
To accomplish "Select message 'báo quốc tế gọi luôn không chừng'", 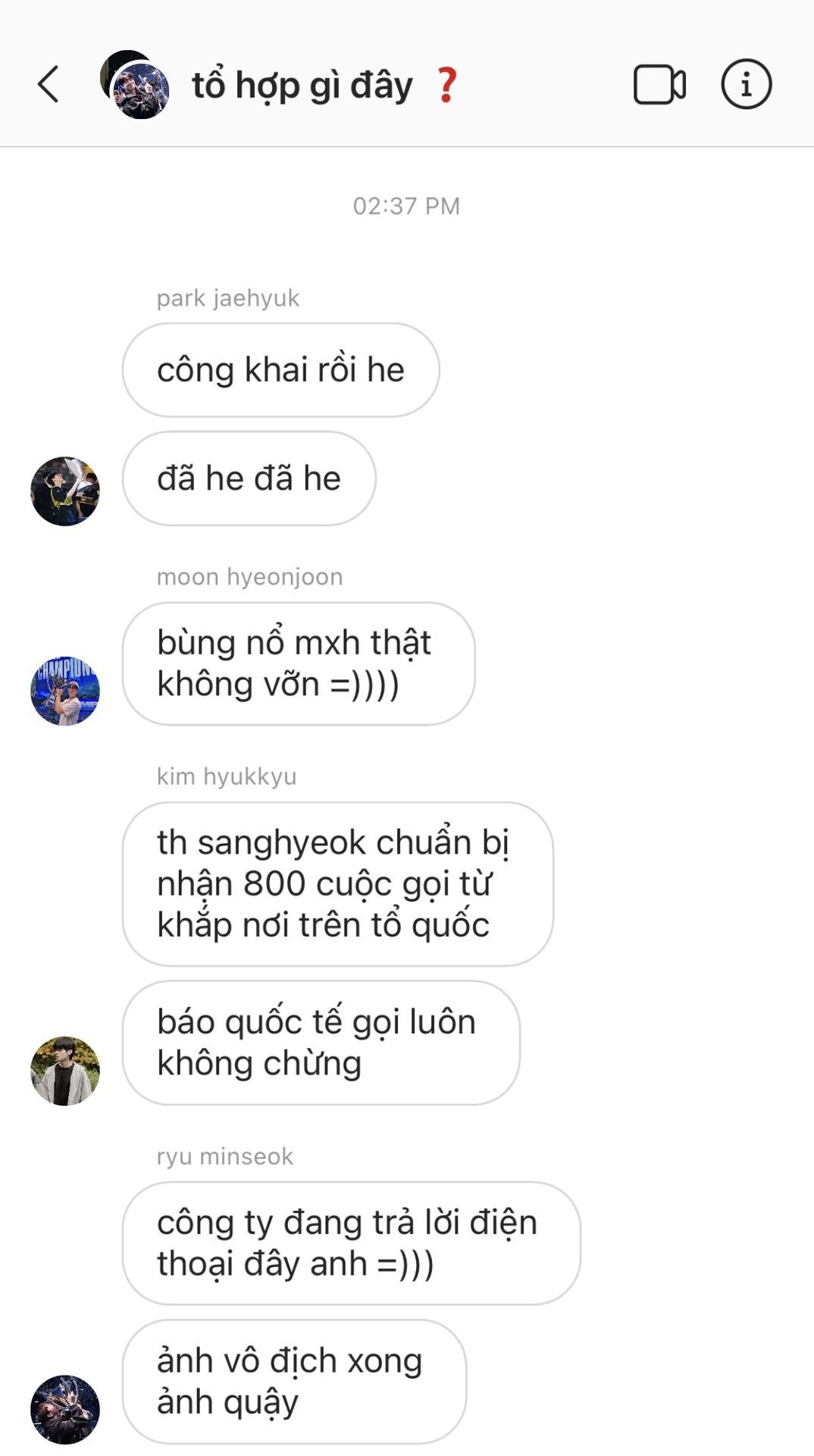I will pos(321,1043).
